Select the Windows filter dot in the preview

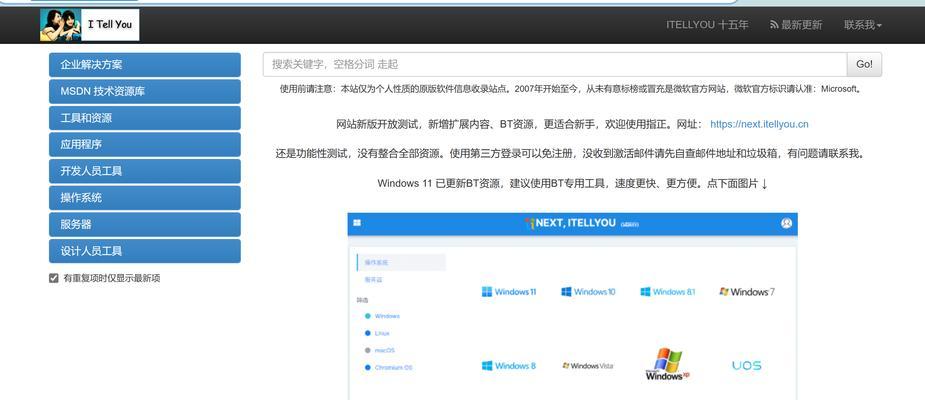click(x=368, y=316)
